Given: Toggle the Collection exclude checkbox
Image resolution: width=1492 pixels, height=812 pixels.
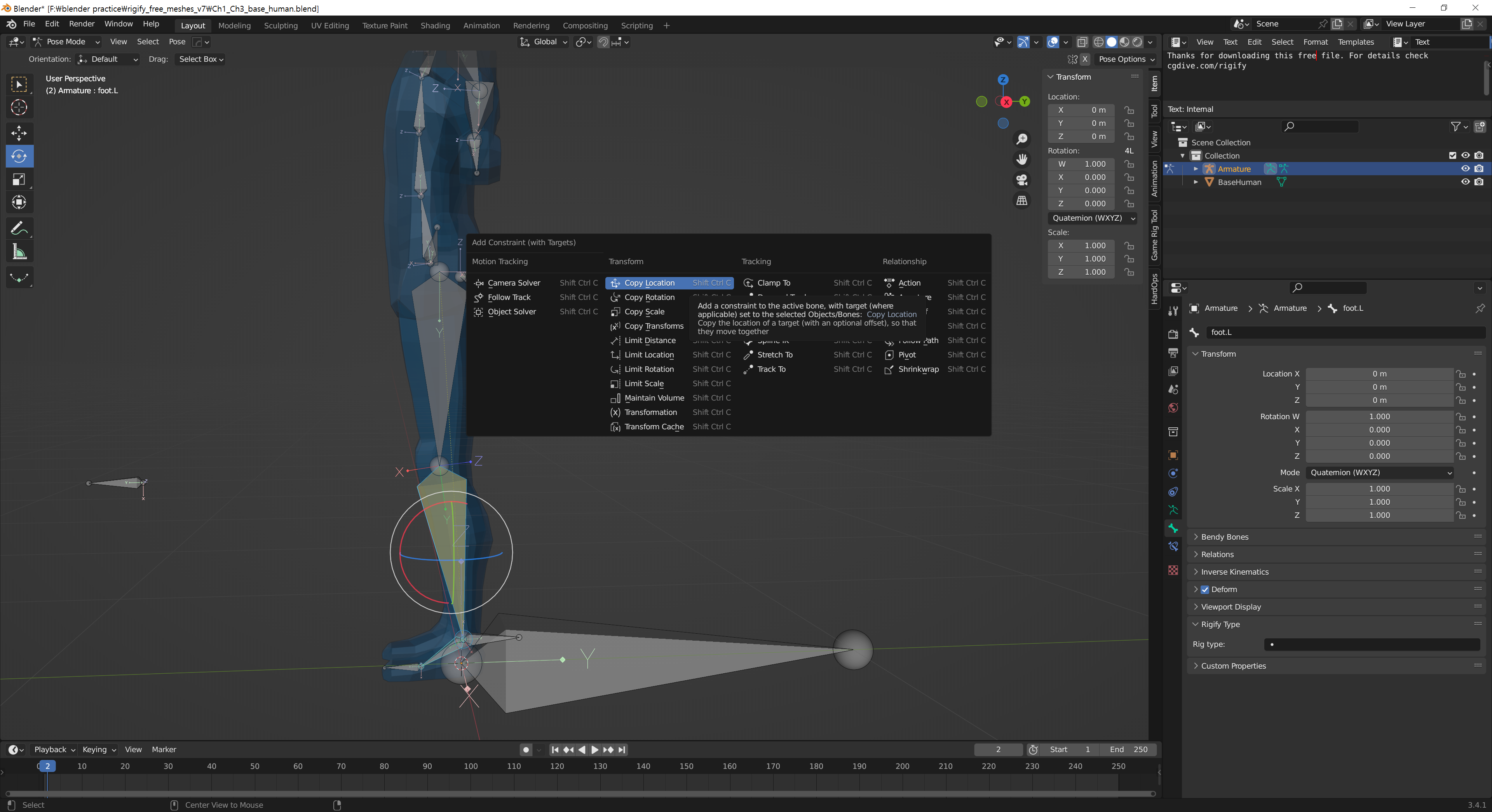Looking at the screenshot, I should 1452,155.
